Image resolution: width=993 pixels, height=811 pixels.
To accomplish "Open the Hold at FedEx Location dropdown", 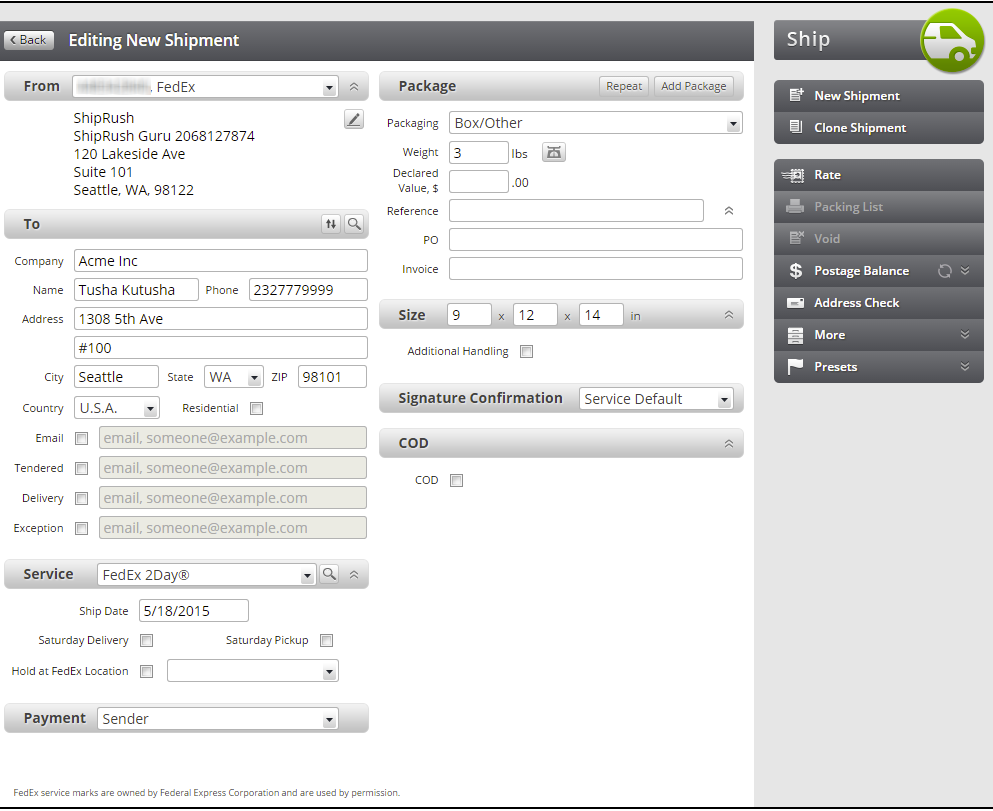I will coord(329,672).
